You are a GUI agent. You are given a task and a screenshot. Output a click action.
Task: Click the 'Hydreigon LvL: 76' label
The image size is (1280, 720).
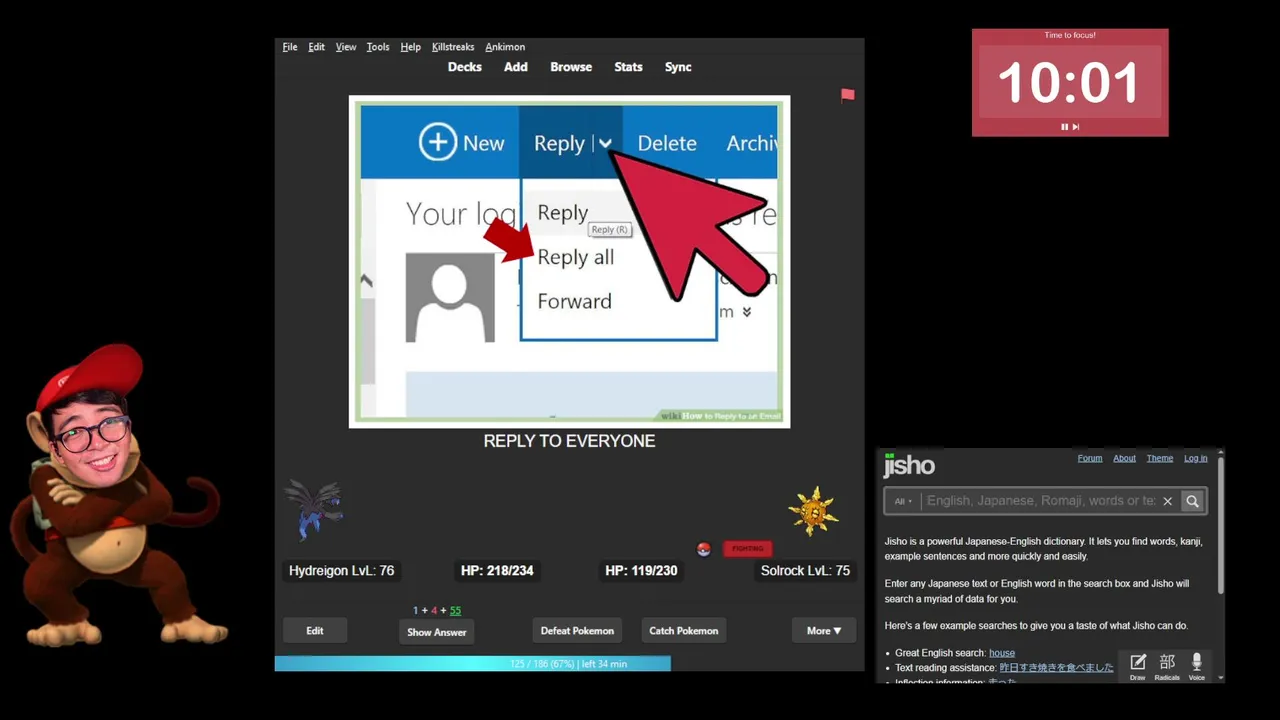tap(342, 571)
